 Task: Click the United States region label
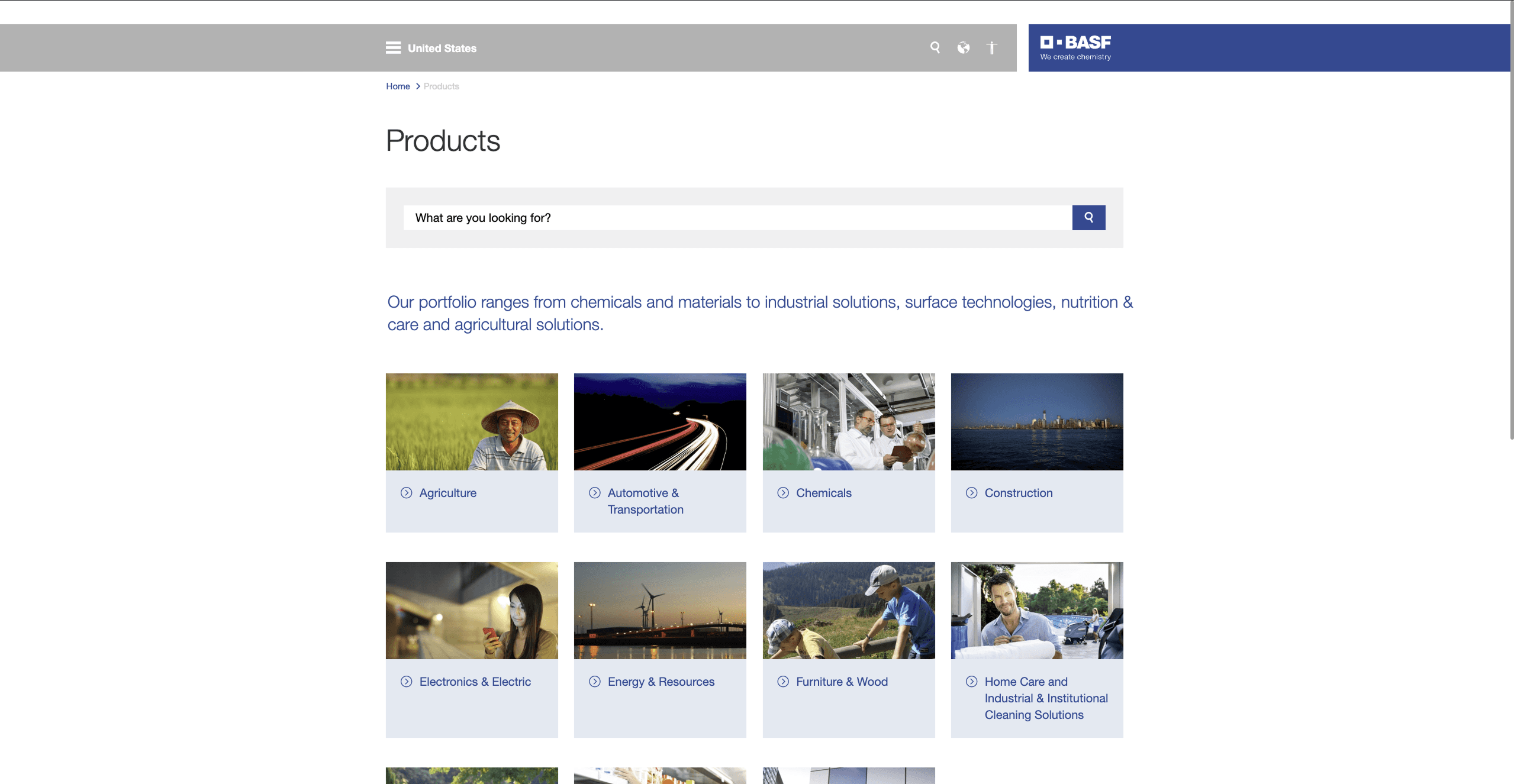(442, 49)
